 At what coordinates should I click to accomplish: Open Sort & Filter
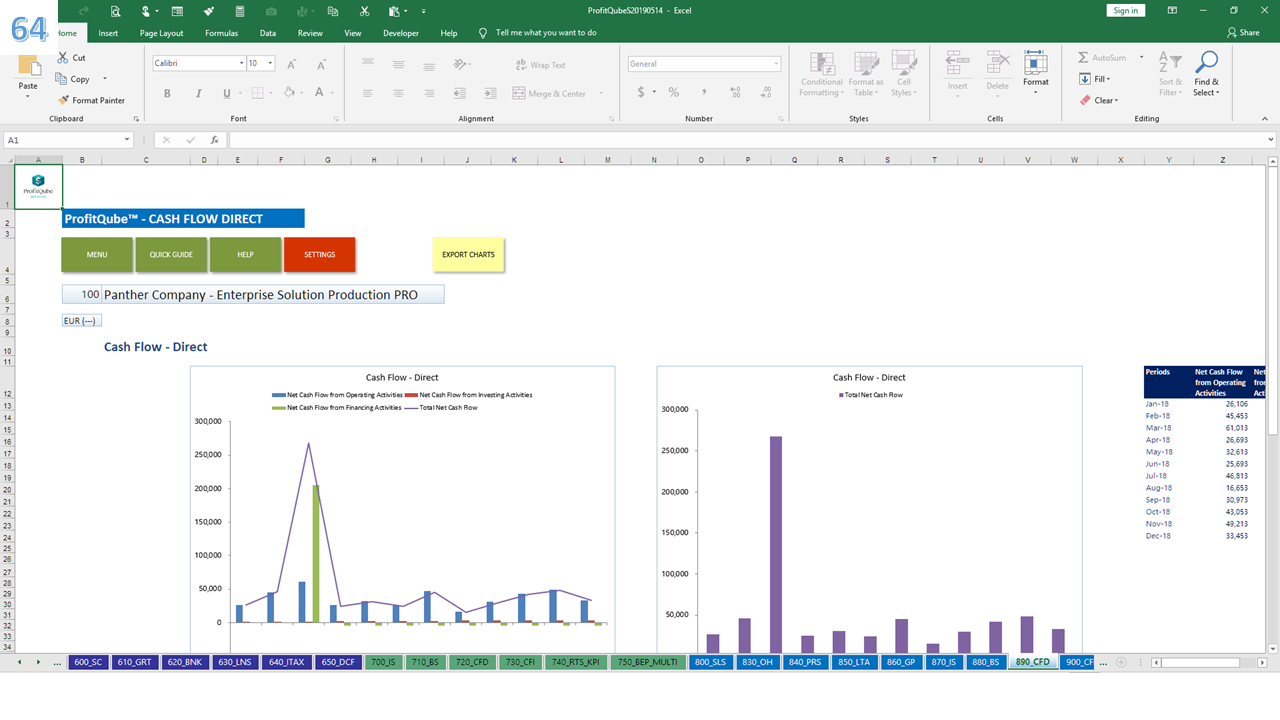(x=1170, y=74)
